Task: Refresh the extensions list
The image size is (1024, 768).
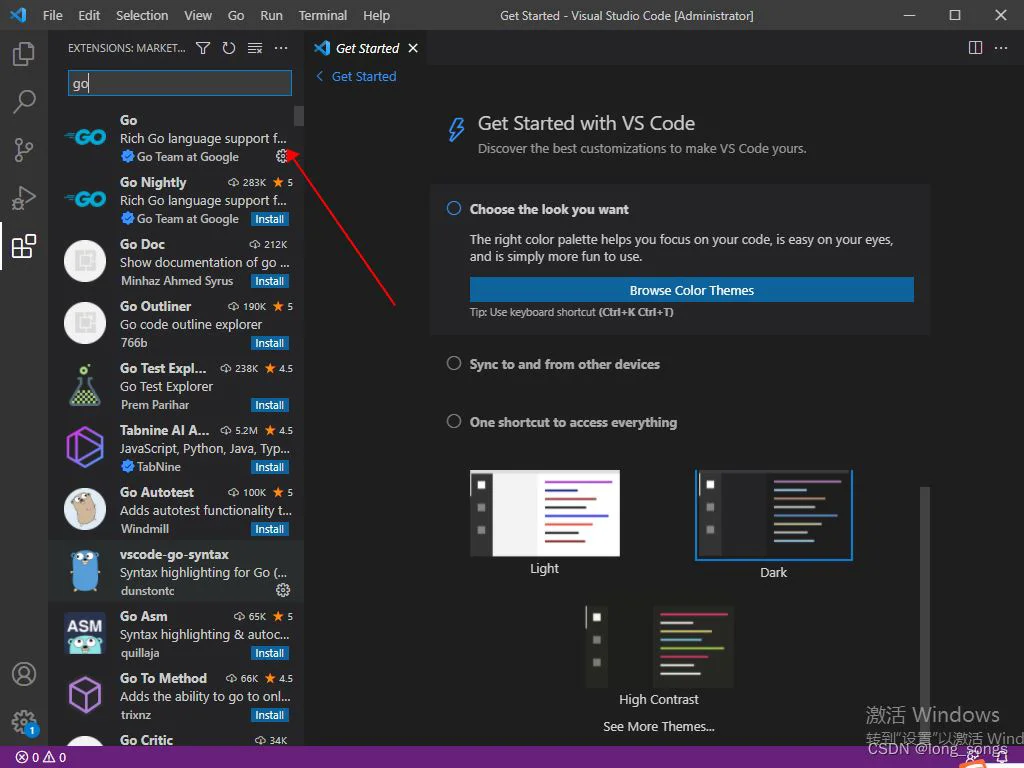Action: point(229,48)
